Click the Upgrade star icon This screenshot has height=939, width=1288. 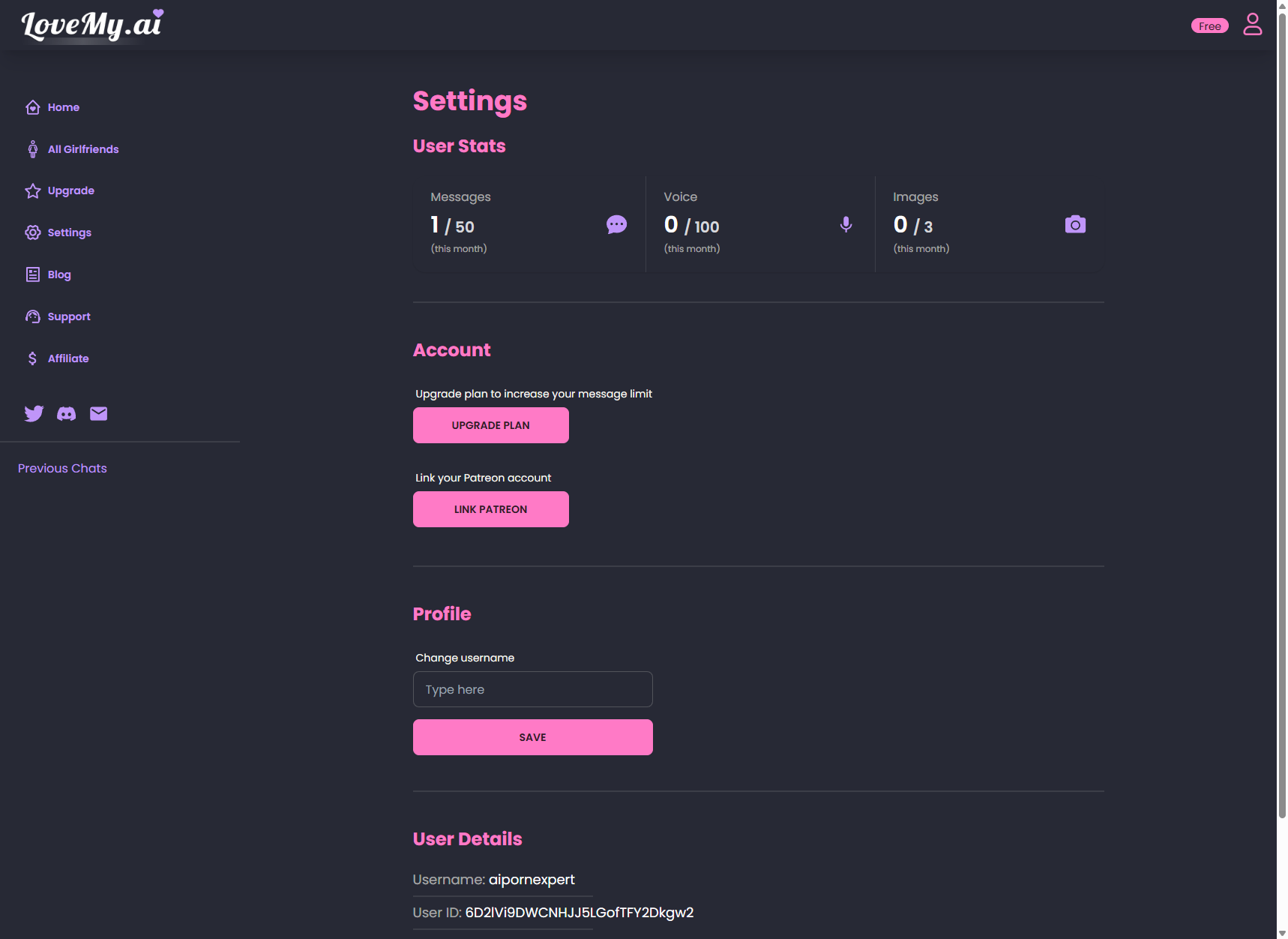[33, 190]
